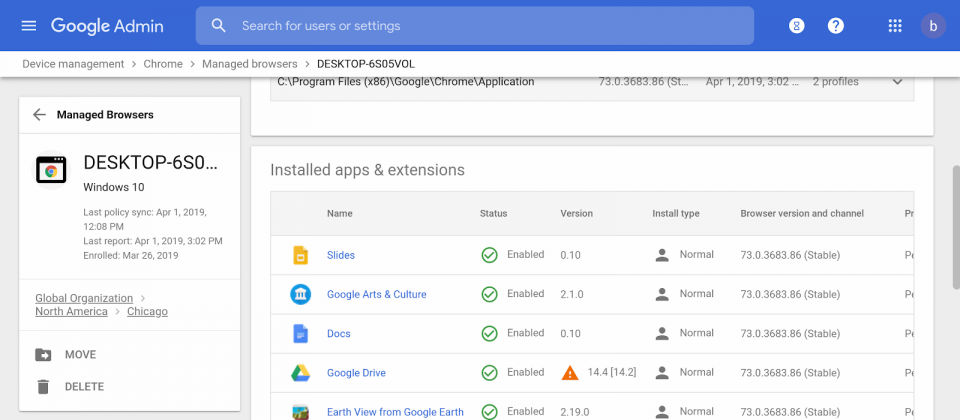Image resolution: width=960 pixels, height=420 pixels.
Task: Open the hourglass tasks icon
Action: click(x=796, y=26)
